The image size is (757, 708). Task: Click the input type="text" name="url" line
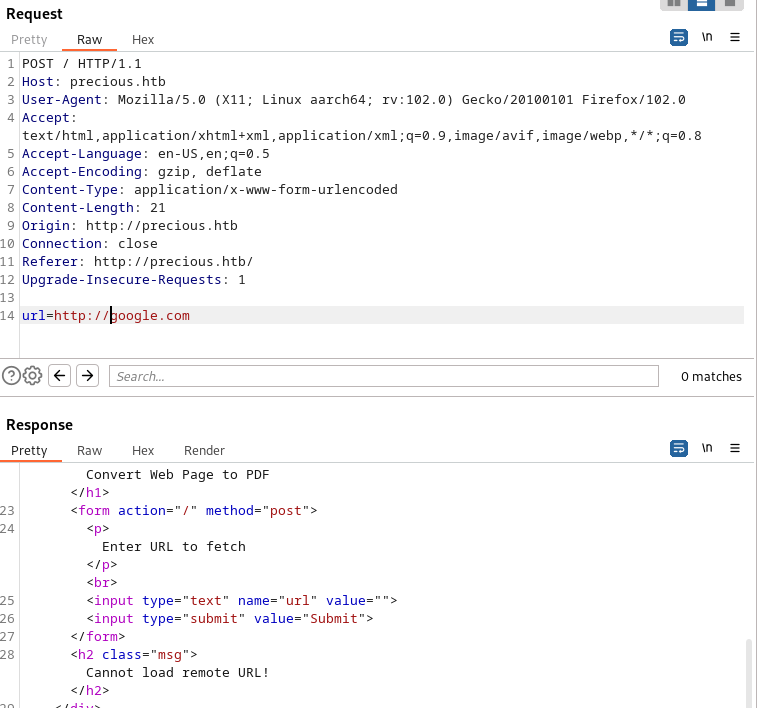242,600
